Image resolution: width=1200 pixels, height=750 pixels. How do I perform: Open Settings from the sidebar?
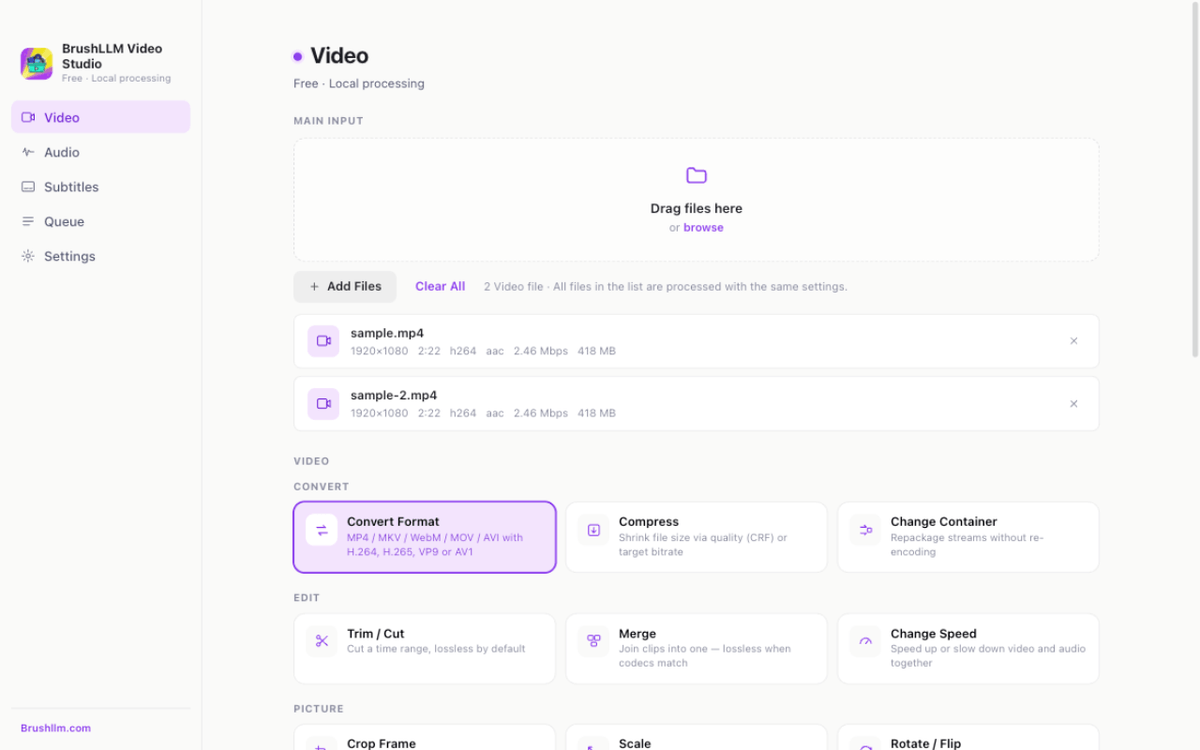[x=100, y=256]
